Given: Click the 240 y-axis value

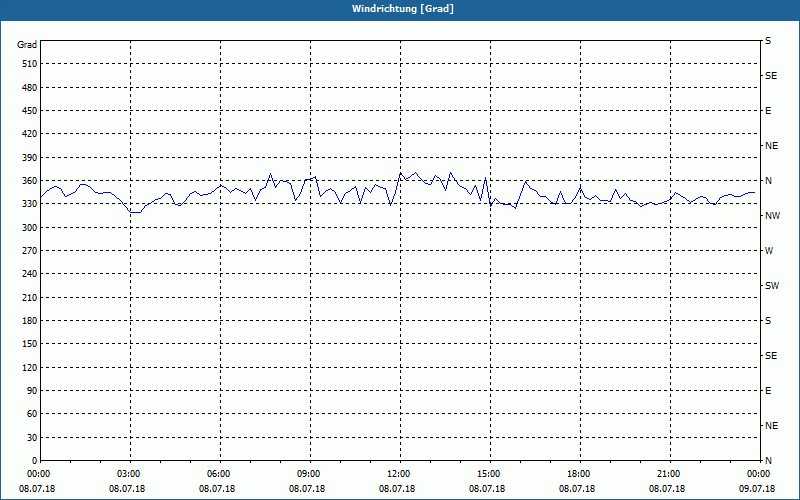Looking at the screenshot, I should click(x=30, y=274).
